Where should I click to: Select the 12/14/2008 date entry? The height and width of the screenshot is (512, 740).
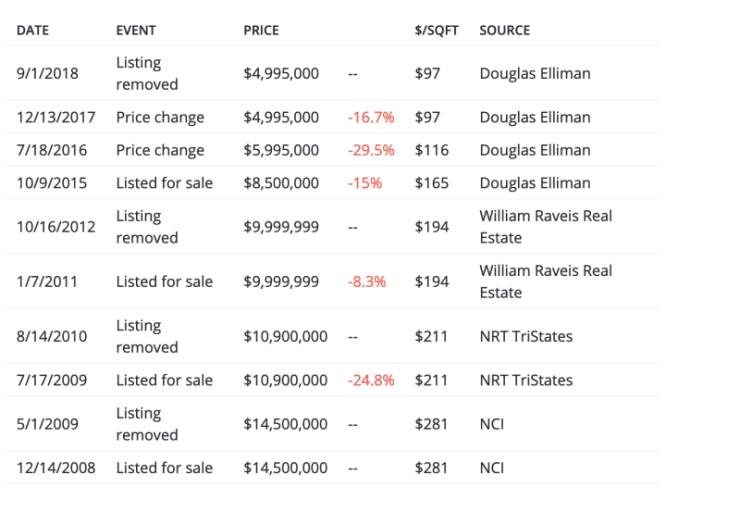tap(56, 467)
